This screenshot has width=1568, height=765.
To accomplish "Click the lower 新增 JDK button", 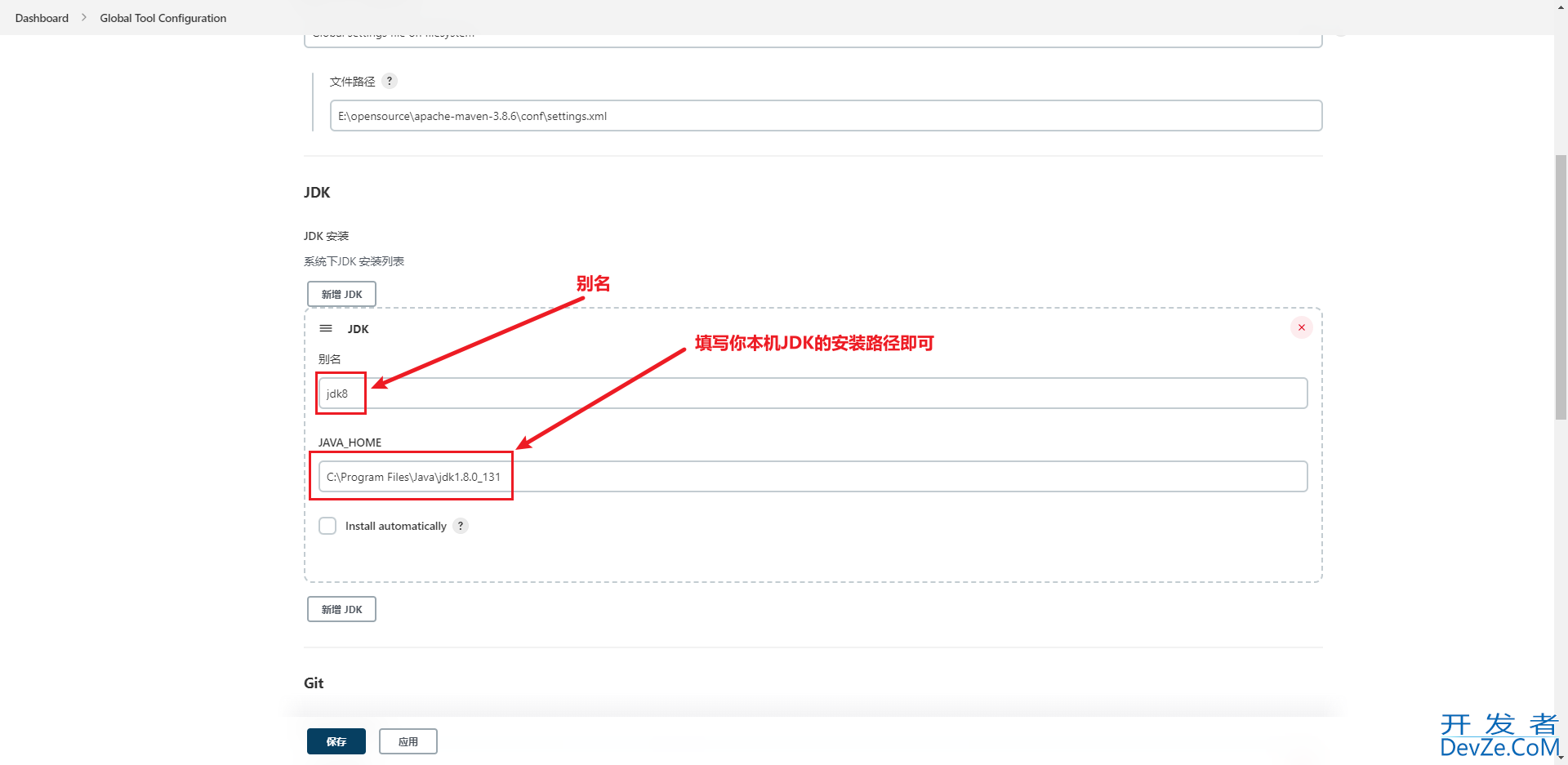I will coord(341,609).
